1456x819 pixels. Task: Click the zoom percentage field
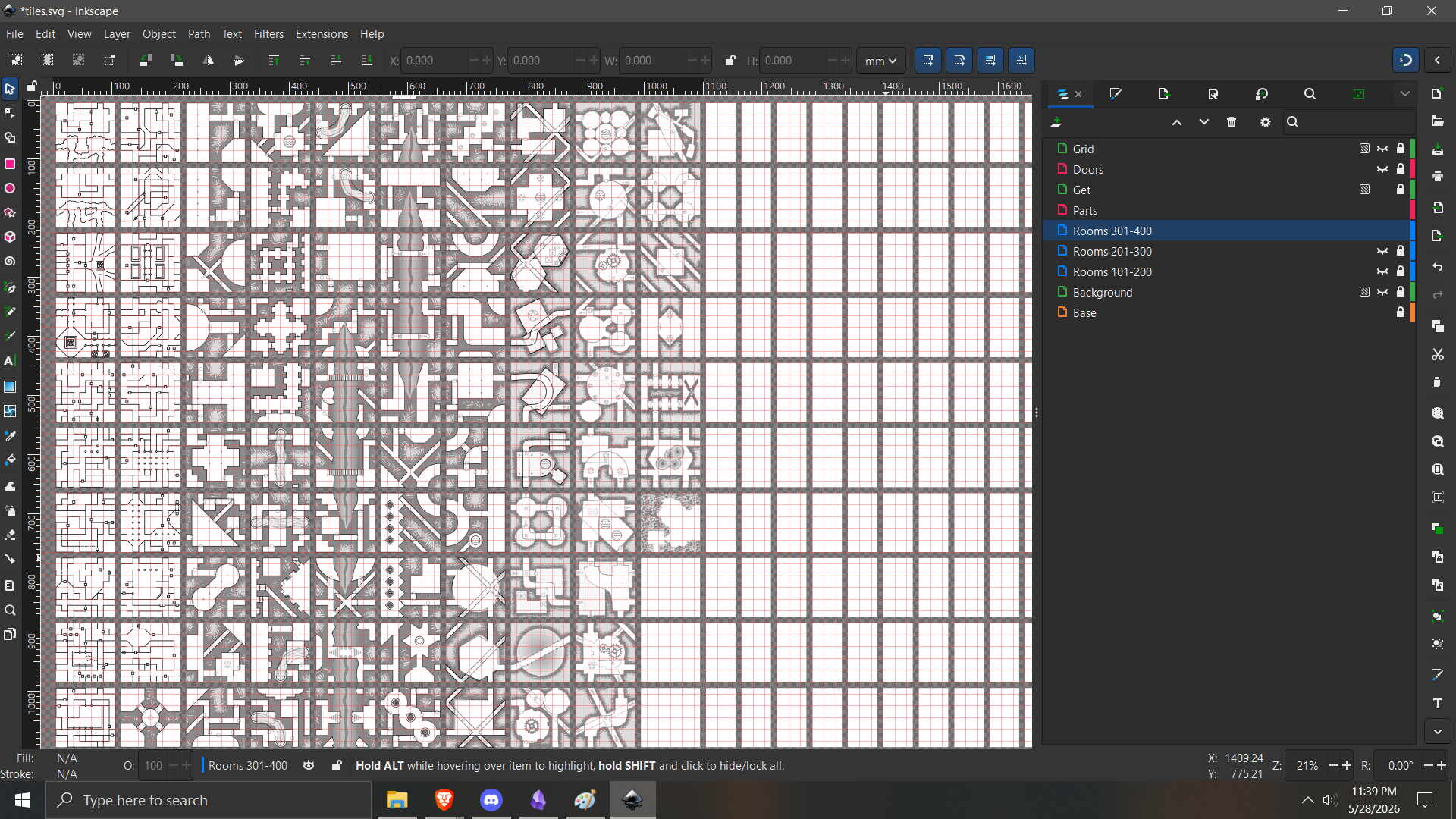[x=1307, y=766]
